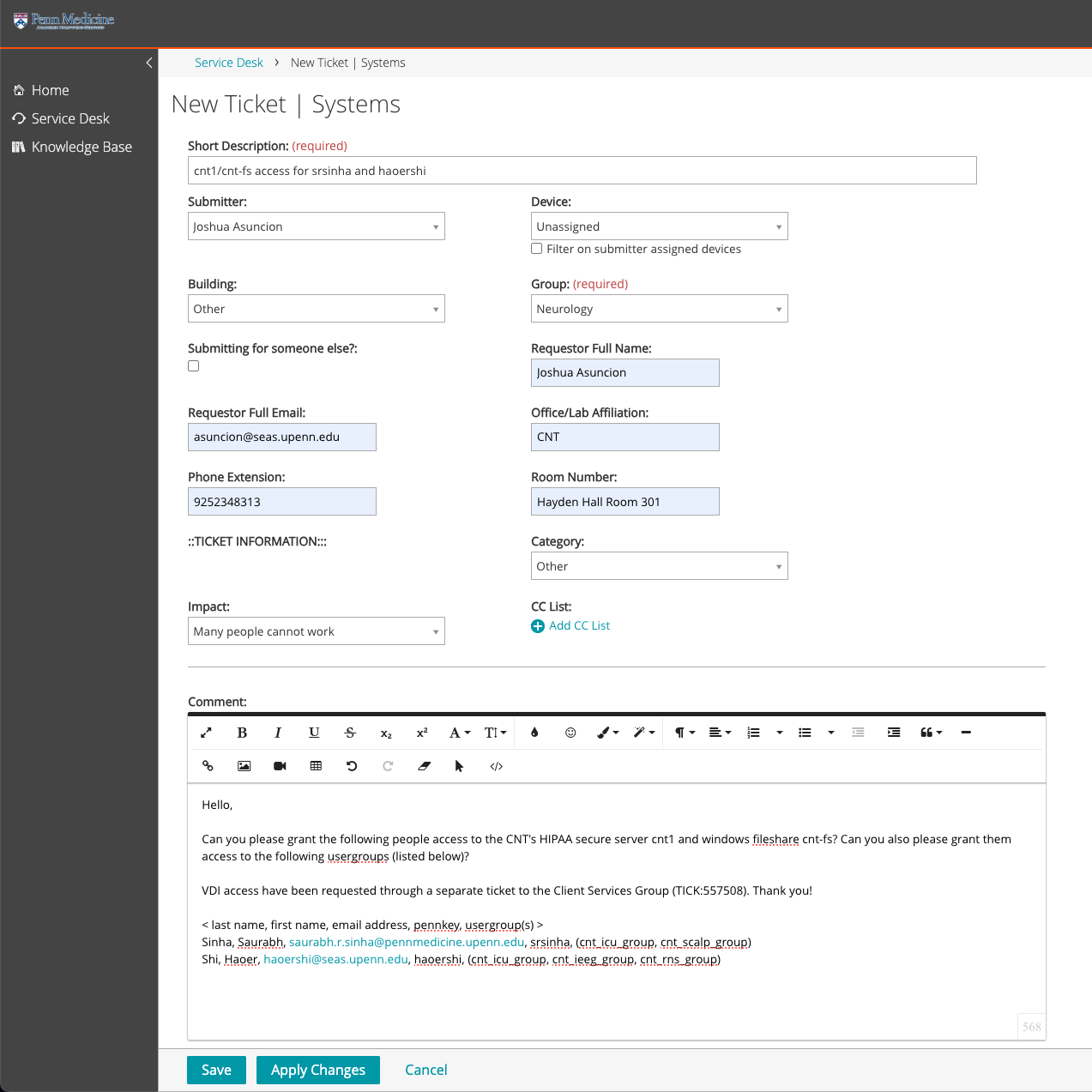Viewport: 1092px width, 1092px height.
Task: Insert an emoticon into the comment
Action: [x=570, y=733]
